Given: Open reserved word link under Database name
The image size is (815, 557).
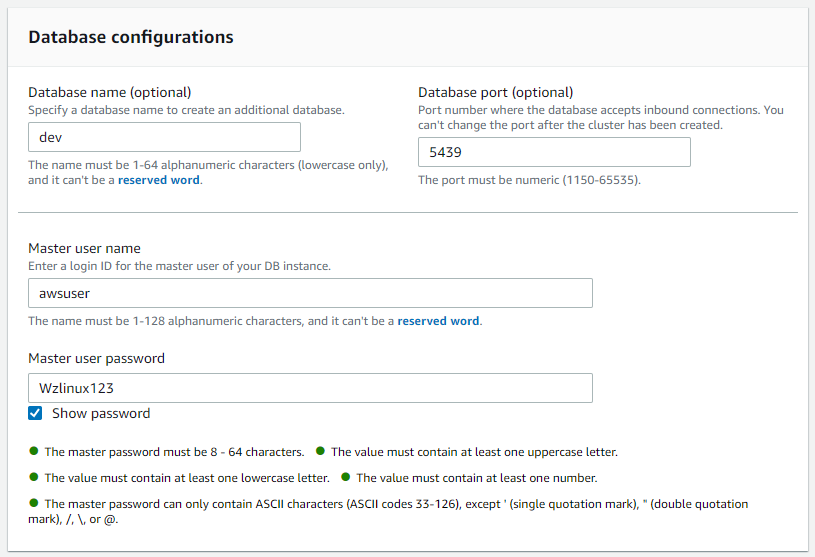Looking at the screenshot, I should click(x=159, y=180).
